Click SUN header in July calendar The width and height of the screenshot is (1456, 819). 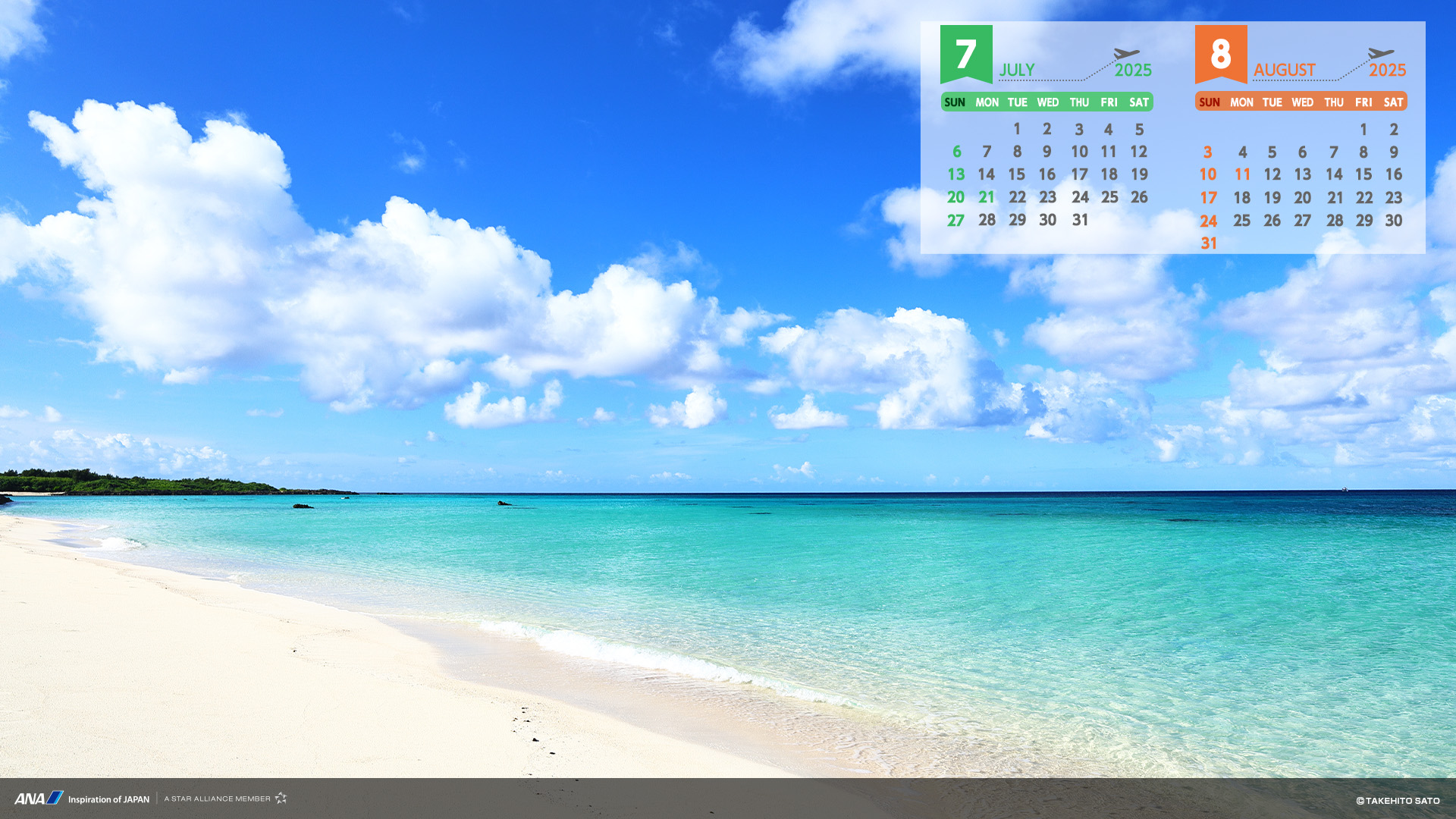[x=955, y=102]
